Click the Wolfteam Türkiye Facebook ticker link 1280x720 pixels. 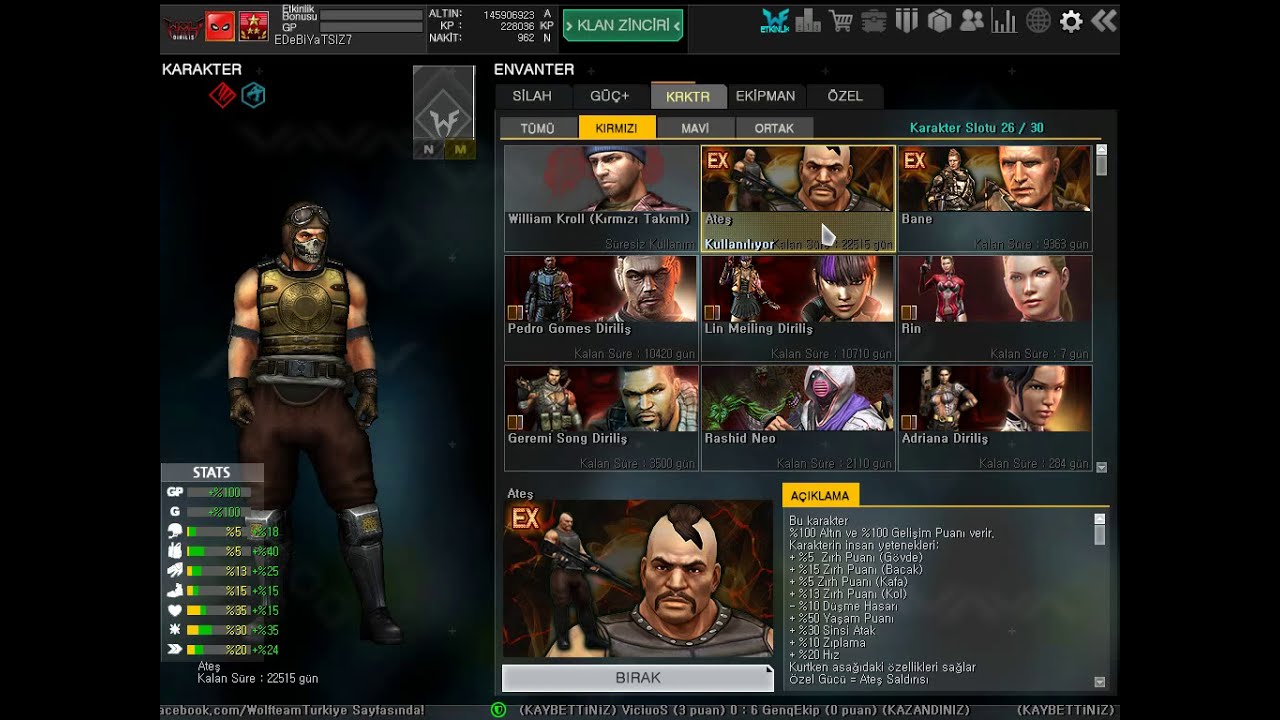(x=293, y=710)
